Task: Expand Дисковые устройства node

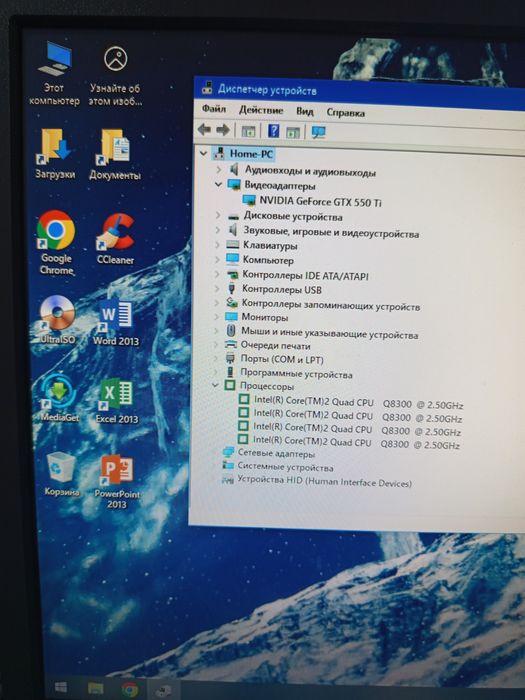Action: [x=218, y=216]
